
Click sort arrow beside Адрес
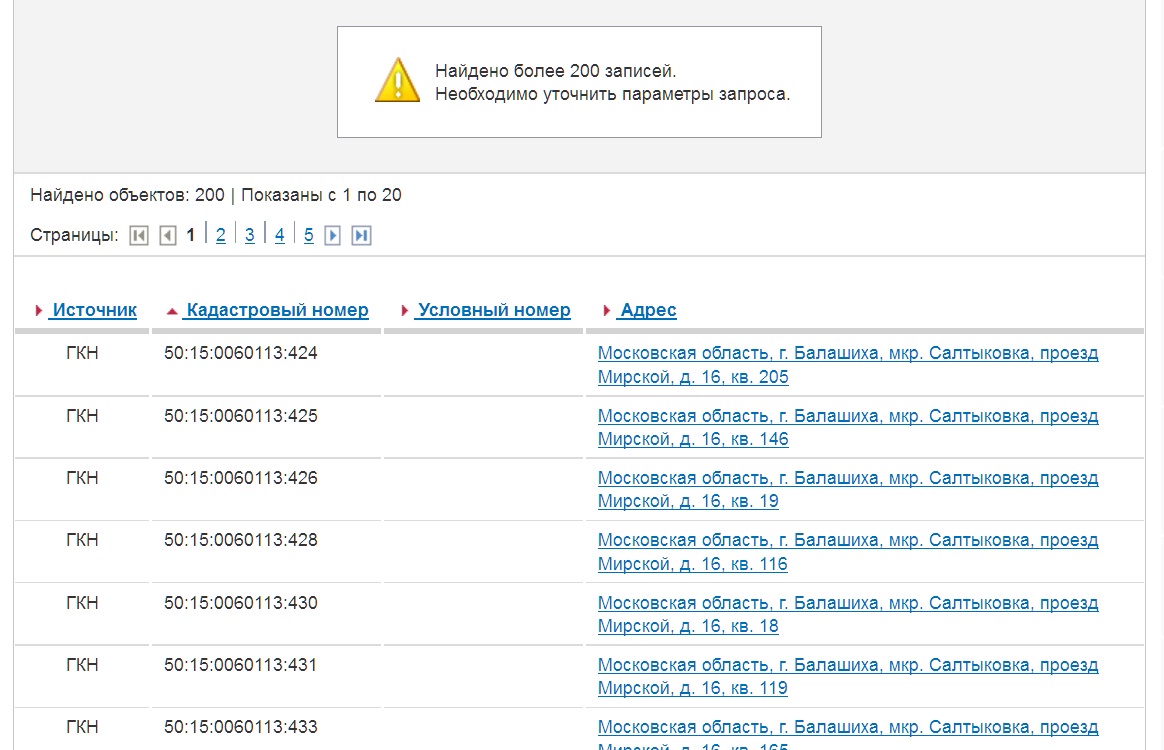608,311
